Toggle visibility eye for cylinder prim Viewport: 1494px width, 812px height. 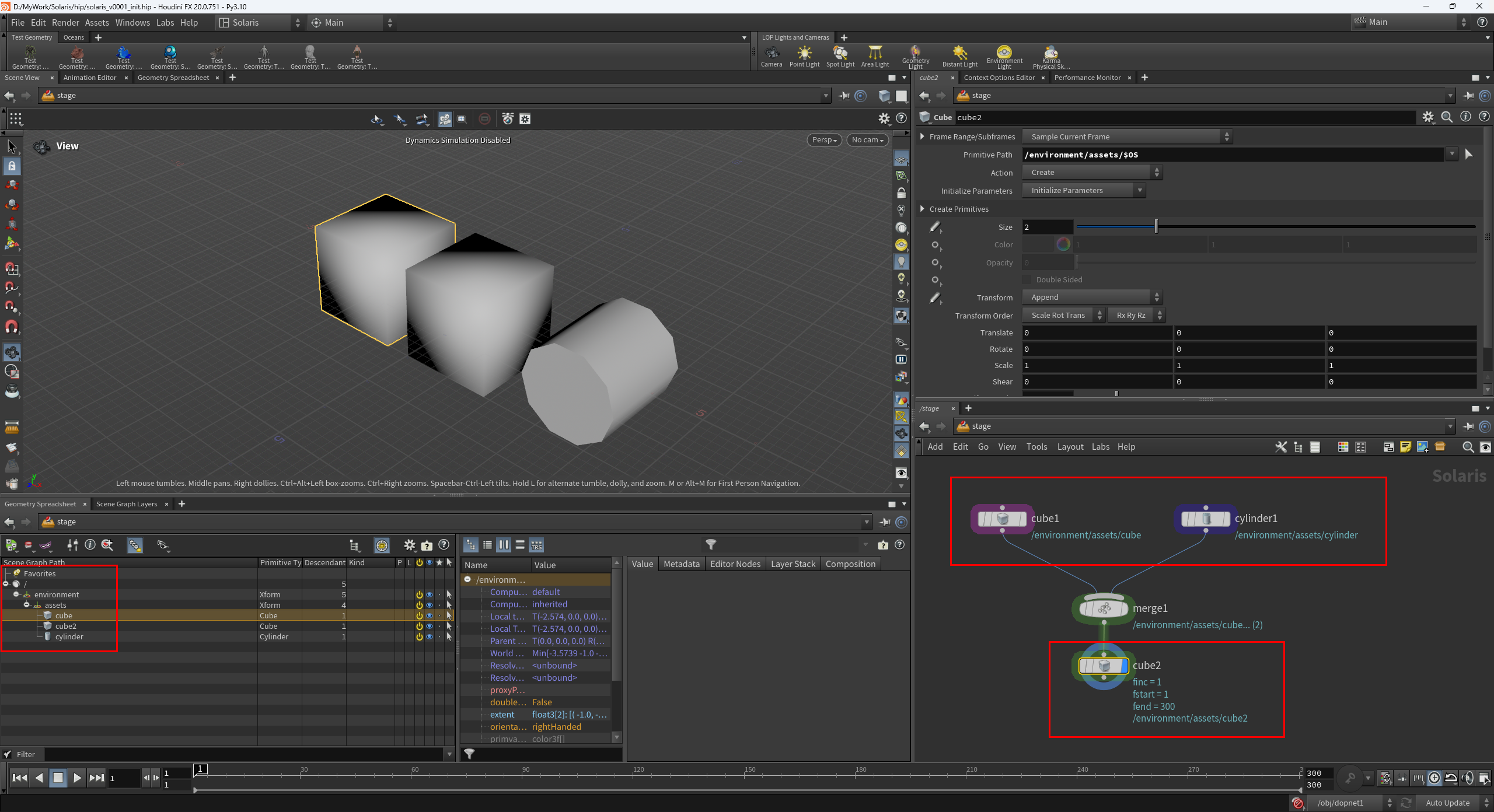pyautogui.click(x=430, y=637)
